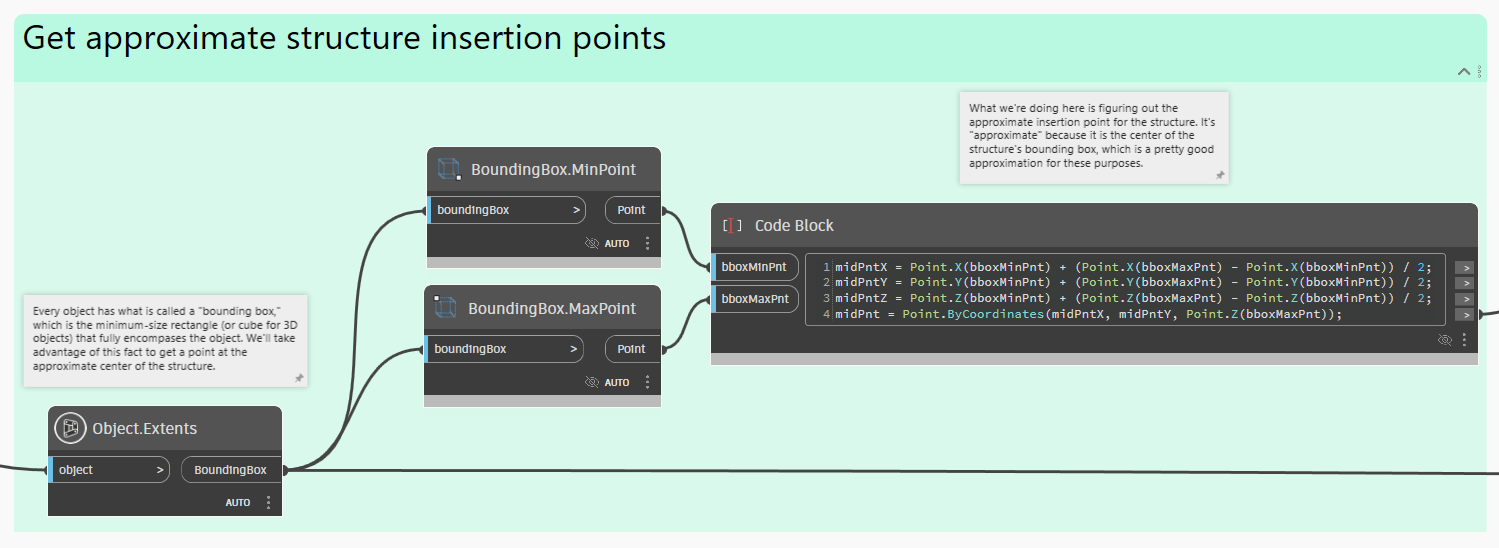This screenshot has width=1499, height=548.
Task: Open the three-dot menu on BoundingBox.MinPoint
Action: tap(647, 243)
